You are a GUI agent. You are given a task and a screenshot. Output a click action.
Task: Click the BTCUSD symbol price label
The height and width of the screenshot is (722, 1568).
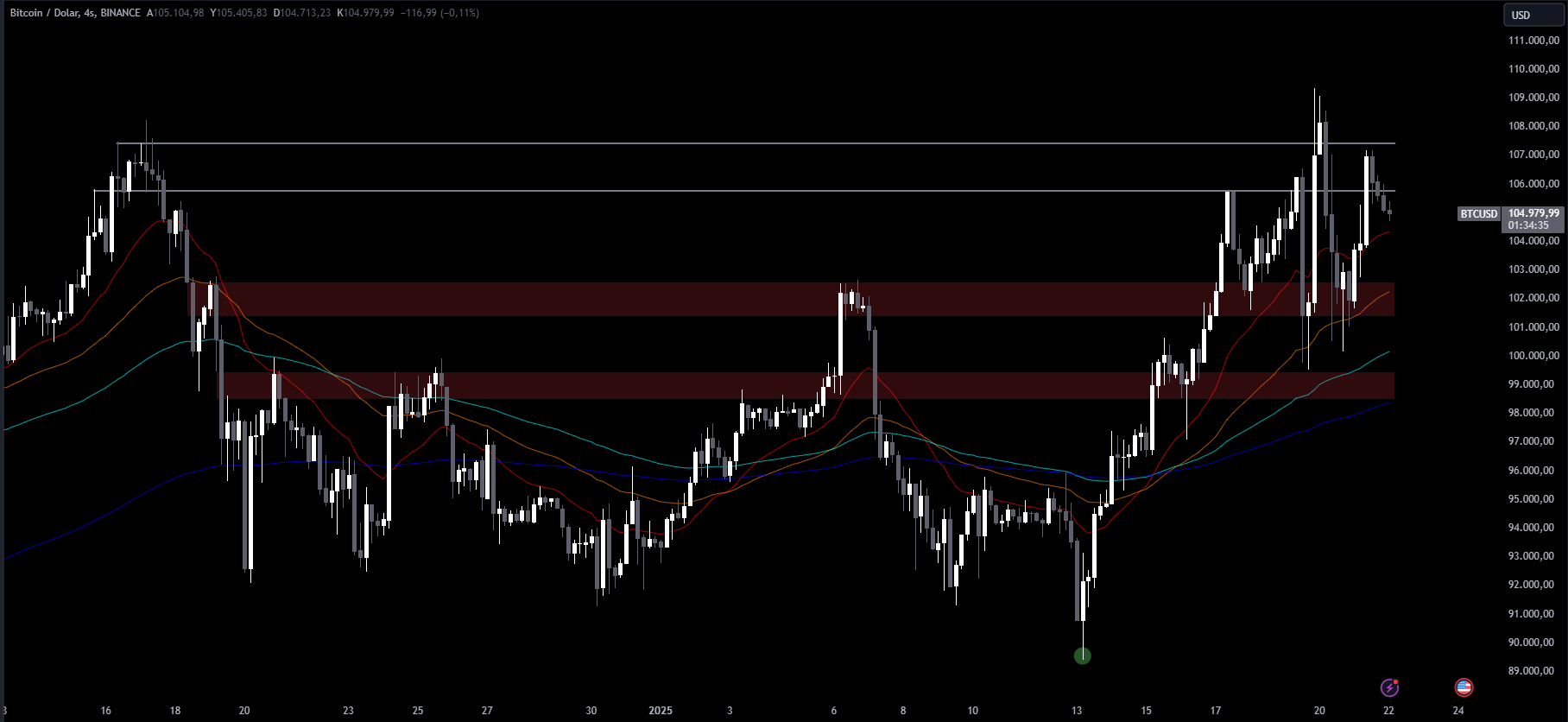pos(1478,213)
